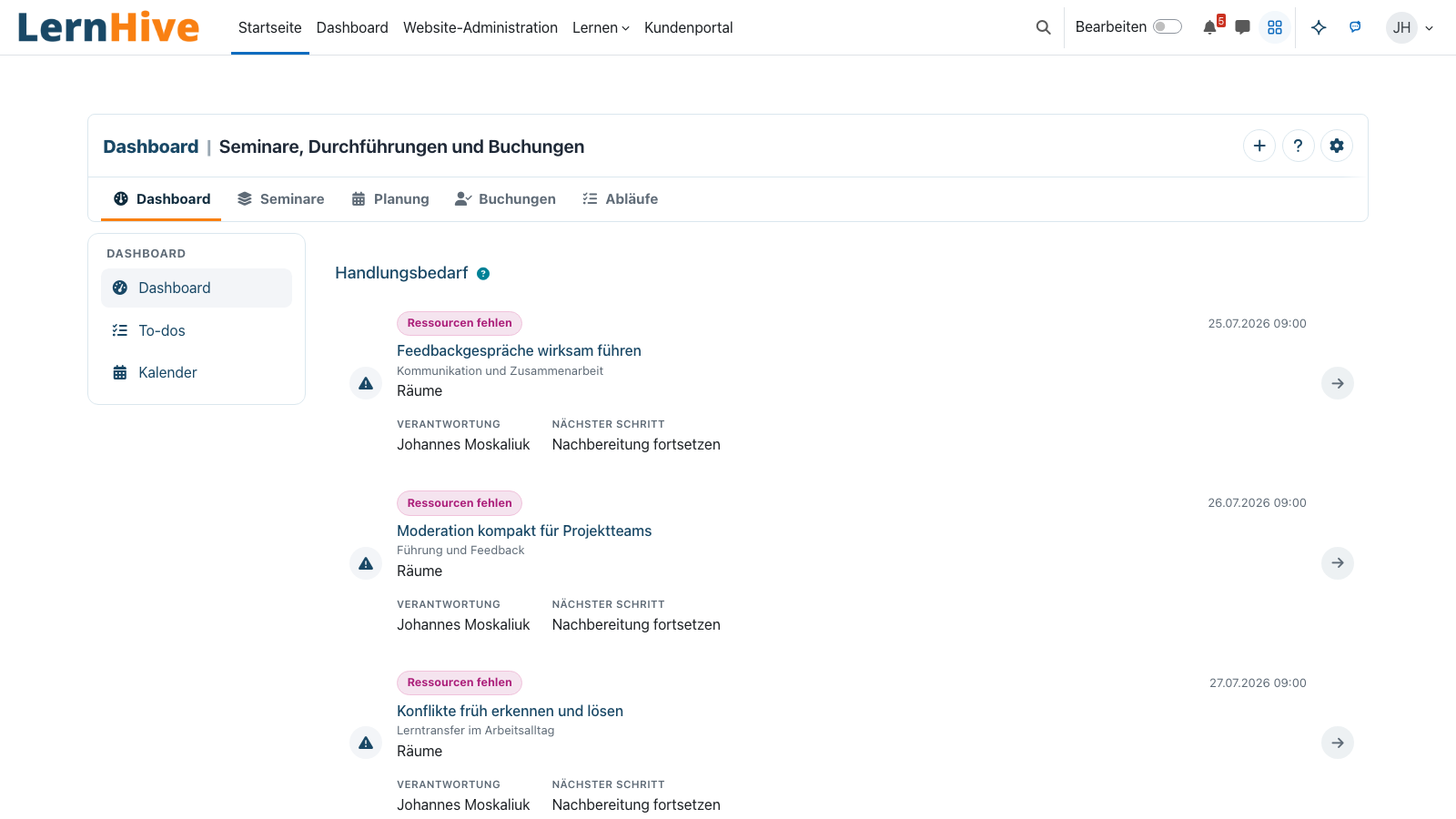This screenshot has width=1456, height=819.
Task: Open Moderation kompakt für Projektteams link
Action: point(524,531)
